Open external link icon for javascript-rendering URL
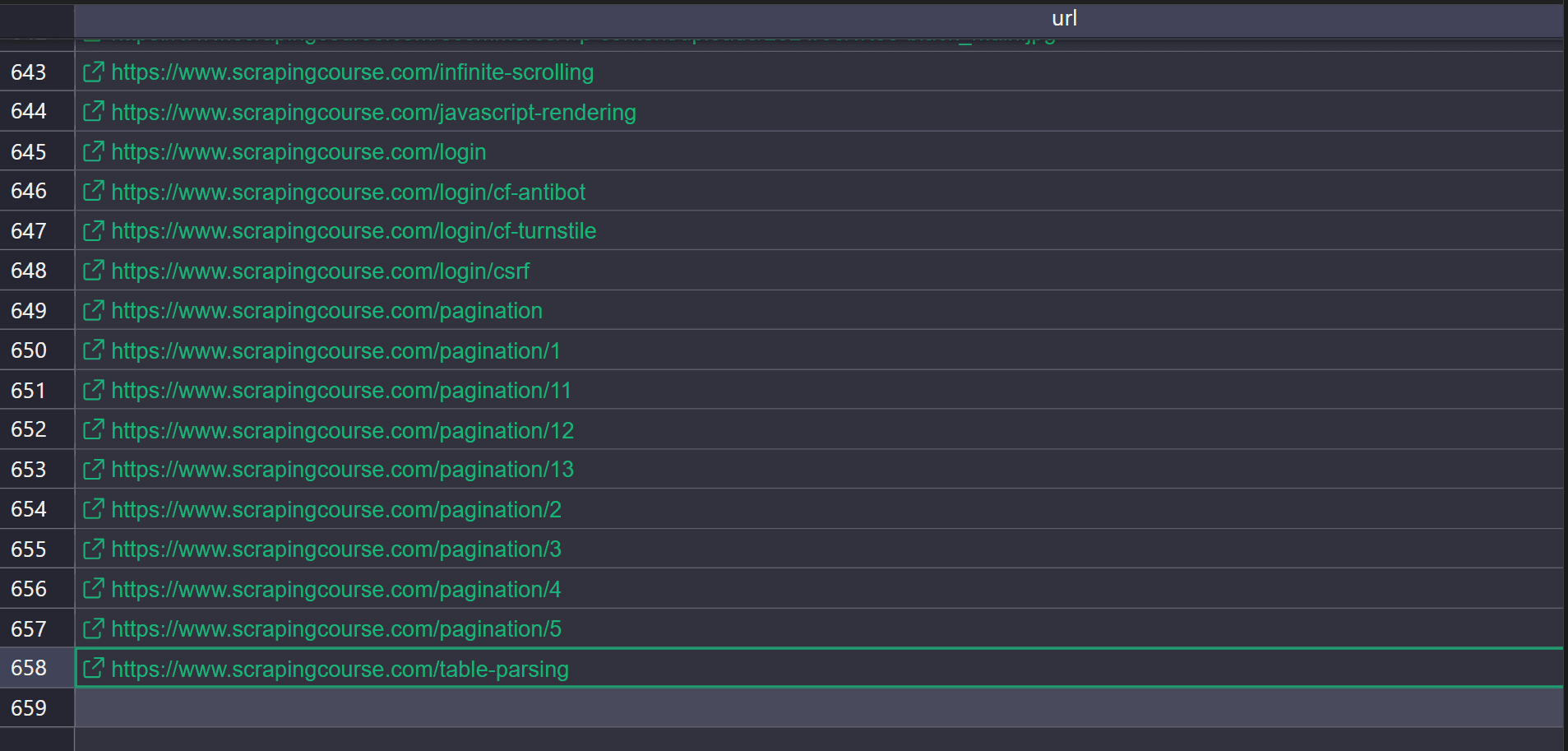 pos(94,112)
